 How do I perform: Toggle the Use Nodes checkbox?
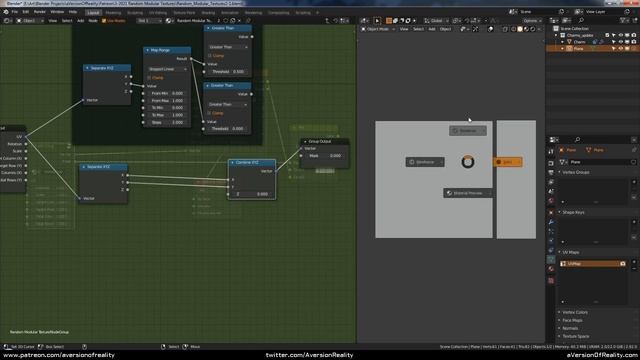click(104, 20)
